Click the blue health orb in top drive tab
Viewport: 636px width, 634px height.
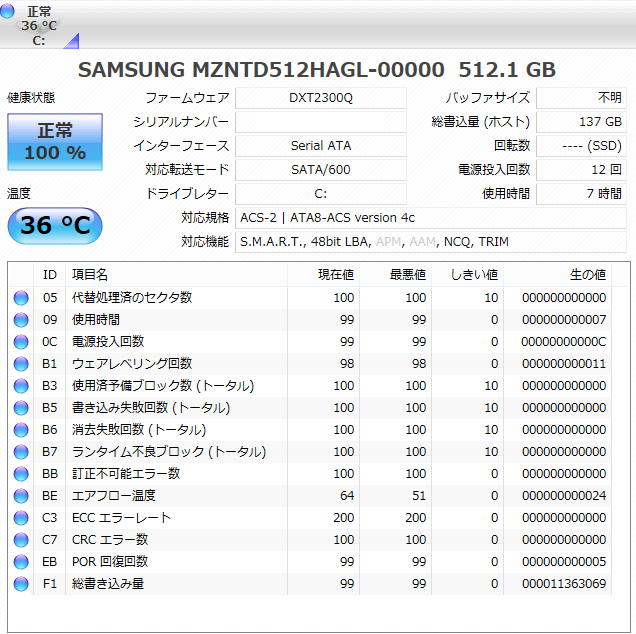(7, 11)
